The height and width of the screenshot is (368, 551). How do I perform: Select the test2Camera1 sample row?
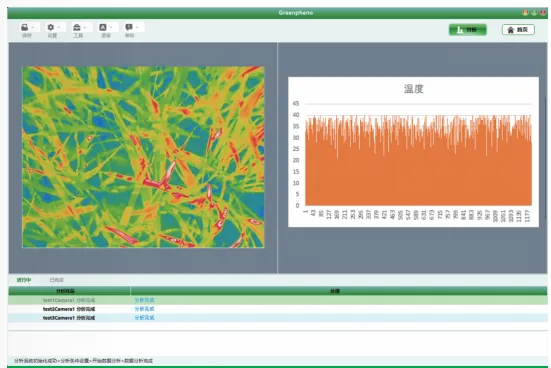pyautogui.click(x=278, y=309)
